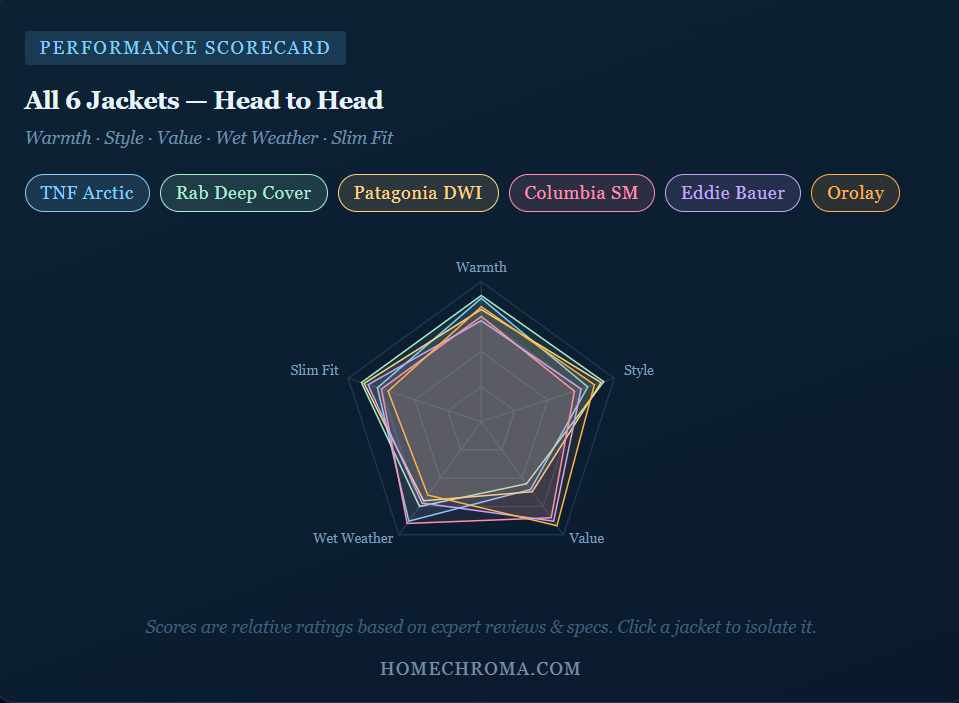This screenshot has height=703, width=959.
Task: Click the Warmth axis label on radar
Action: pos(481,267)
